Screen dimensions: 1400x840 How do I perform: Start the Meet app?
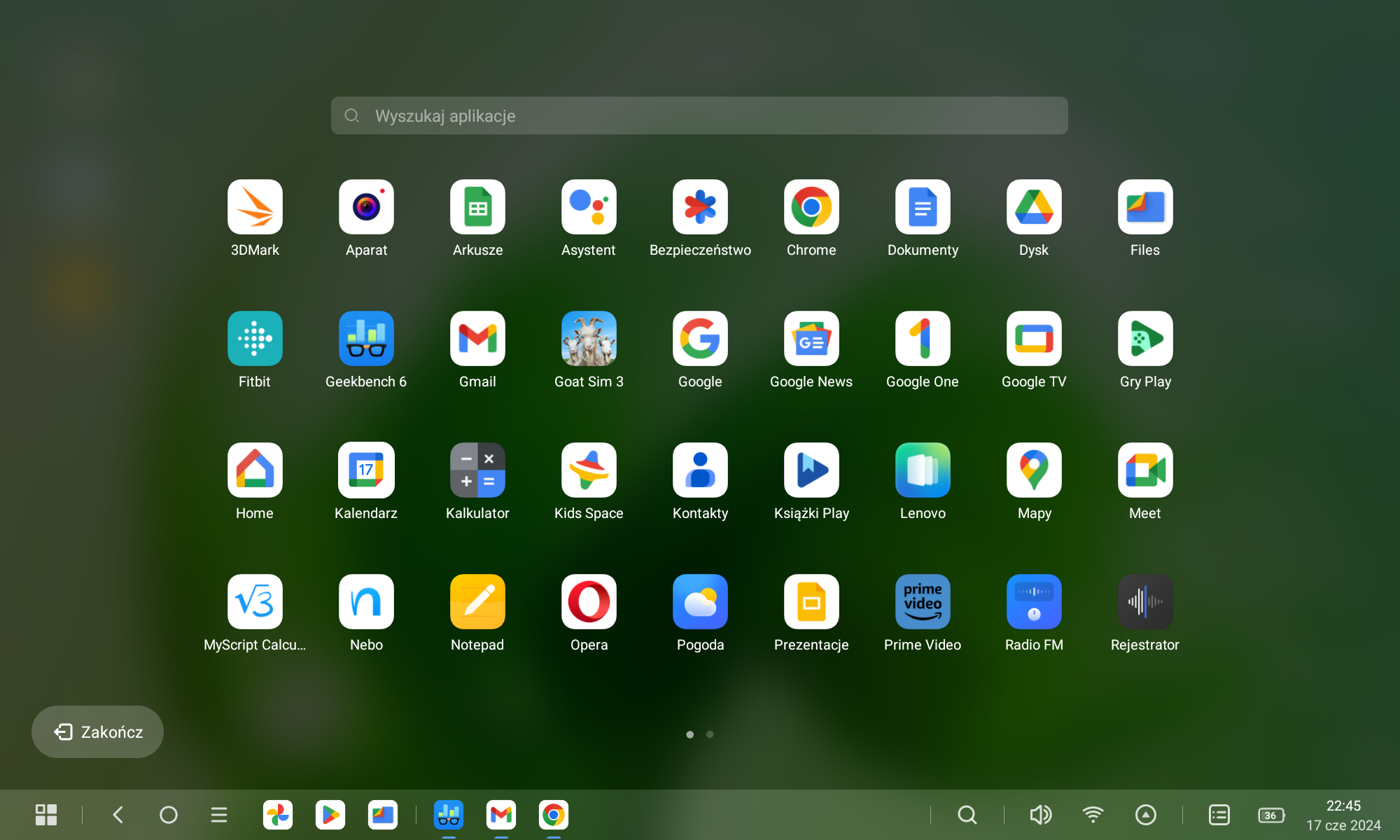(x=1145, y=470)
